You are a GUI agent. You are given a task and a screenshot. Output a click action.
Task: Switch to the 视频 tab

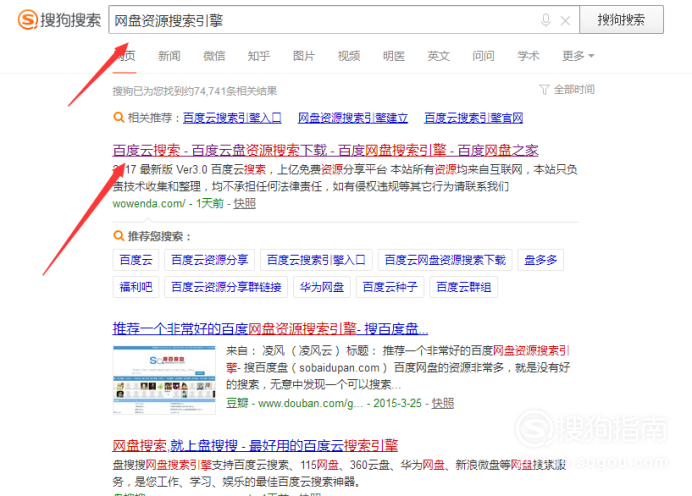coord(349,56)
